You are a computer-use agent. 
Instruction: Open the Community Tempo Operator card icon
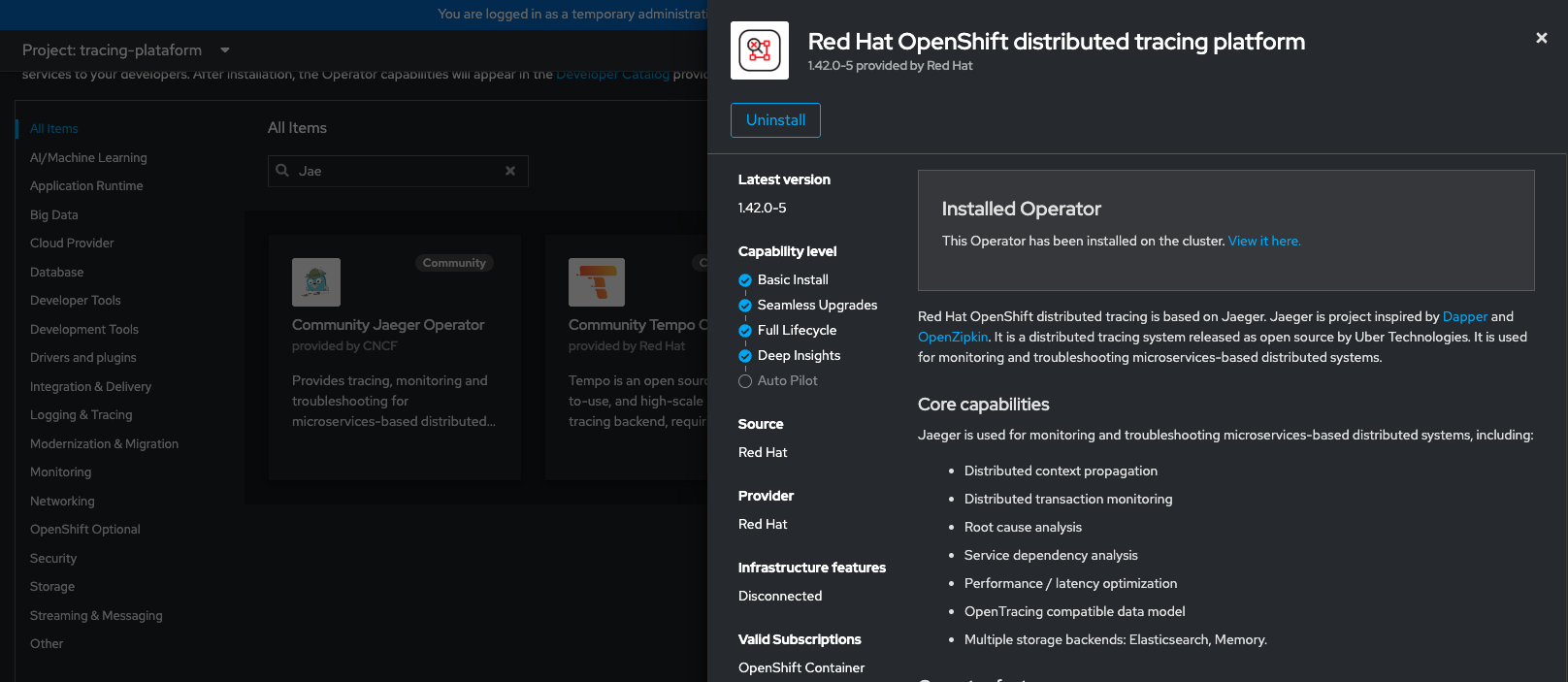click(597, 282)
